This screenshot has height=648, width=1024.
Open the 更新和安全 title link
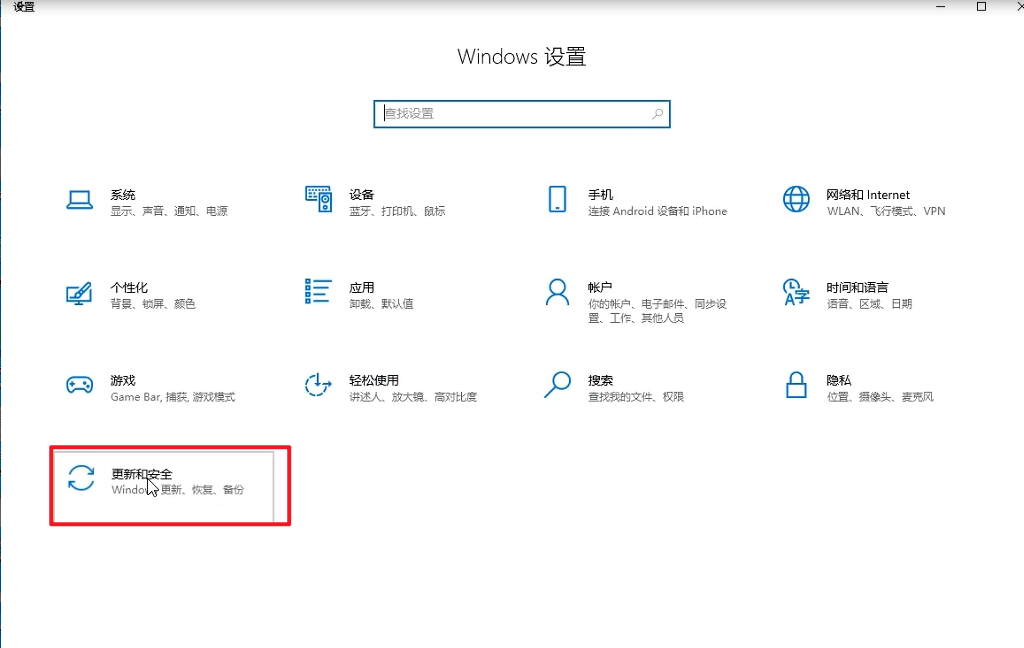pos(142,474)
